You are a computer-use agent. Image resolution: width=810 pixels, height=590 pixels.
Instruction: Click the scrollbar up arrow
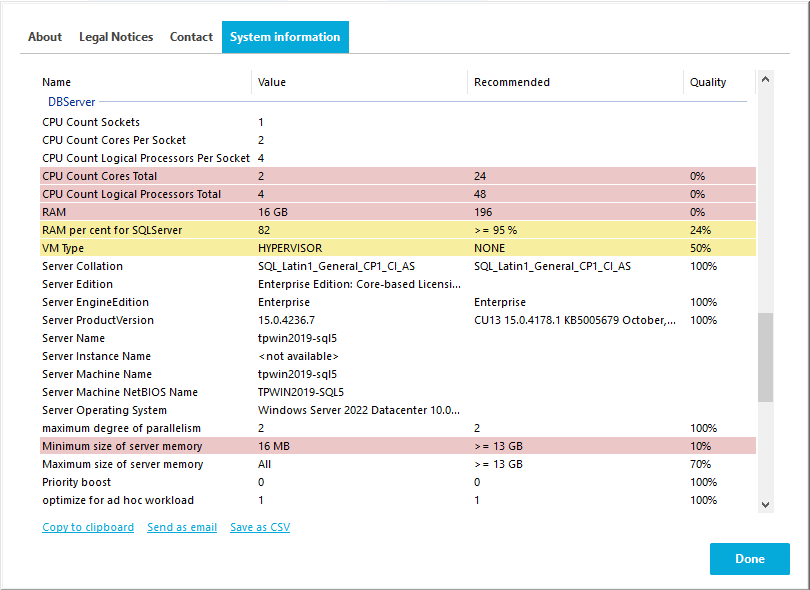[x=765, y=78]
